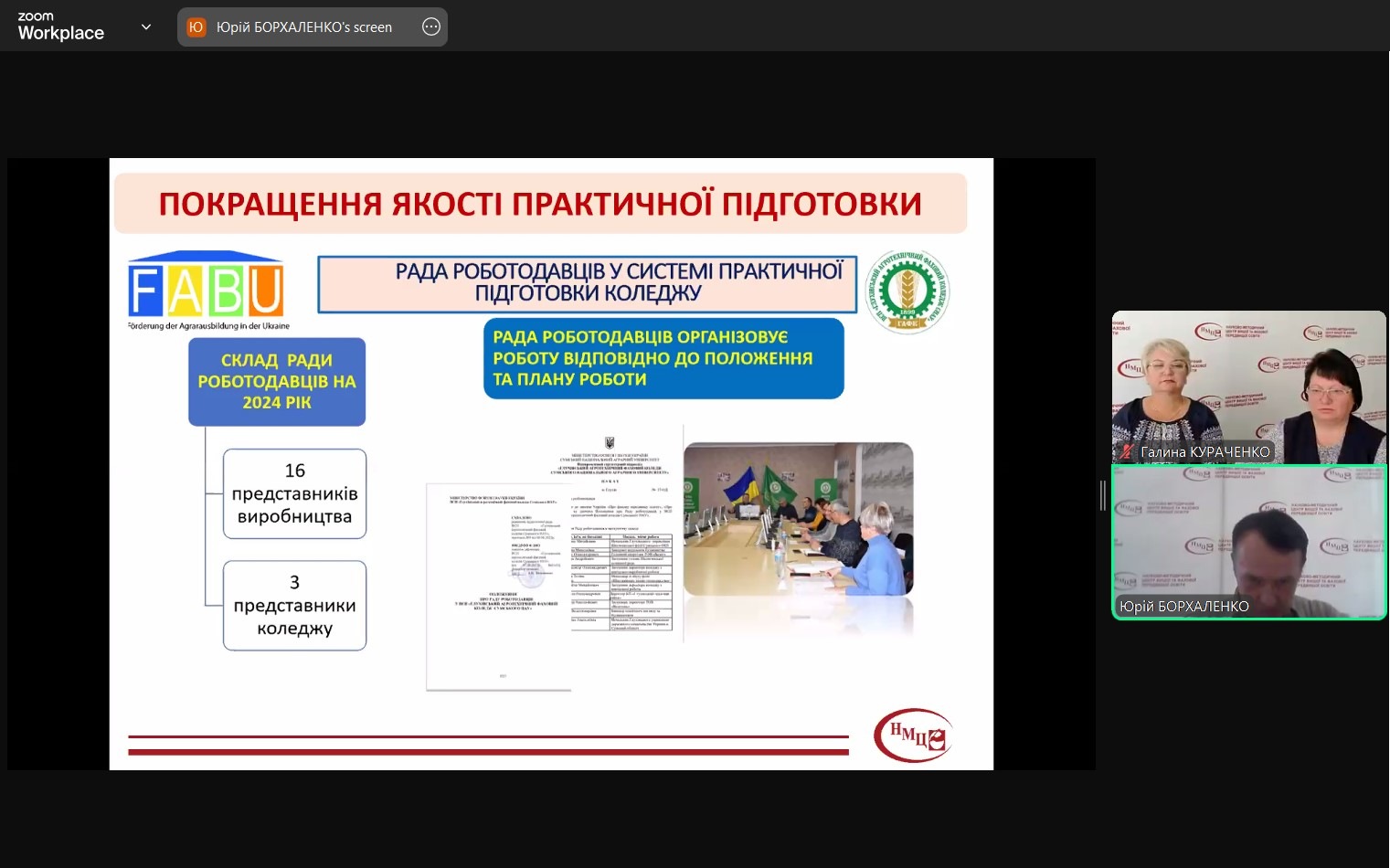The width and height of the screenshot is (1390, 868).
Task: Click the 3 представники коледжу box
Action: [294, 606]
